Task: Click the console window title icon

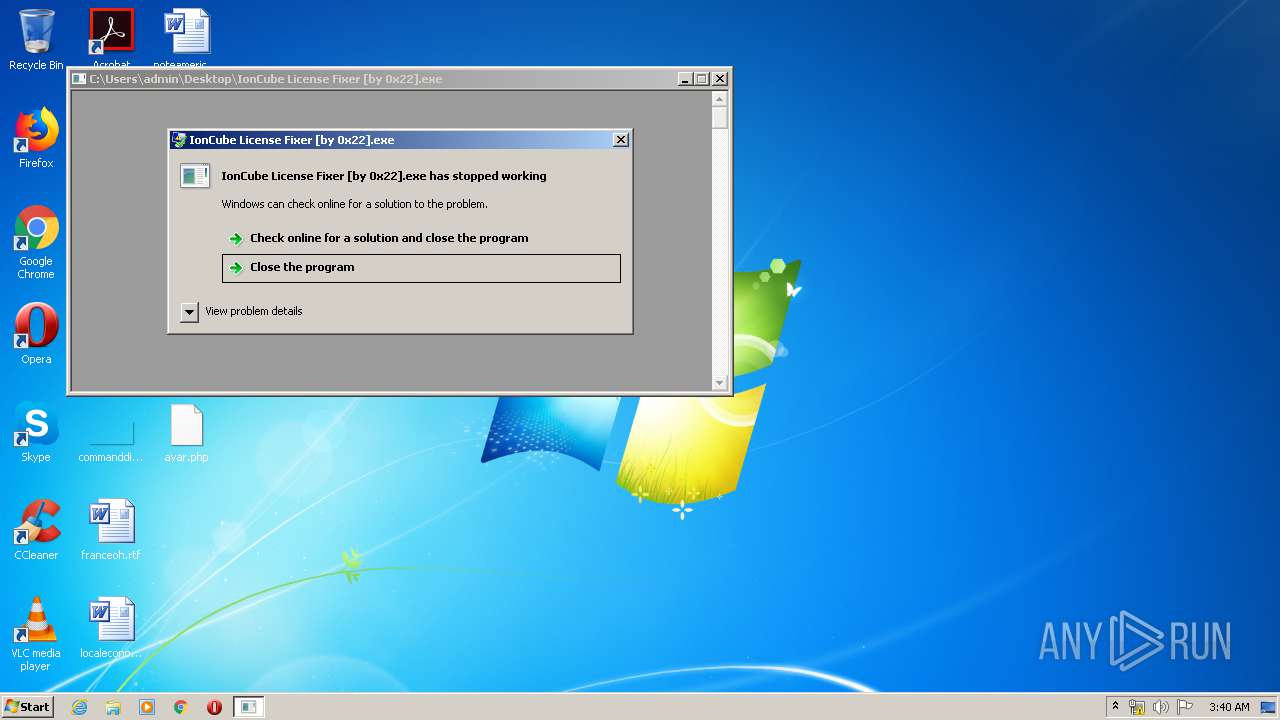Action: pyautogui.click(x=79, y=79)
